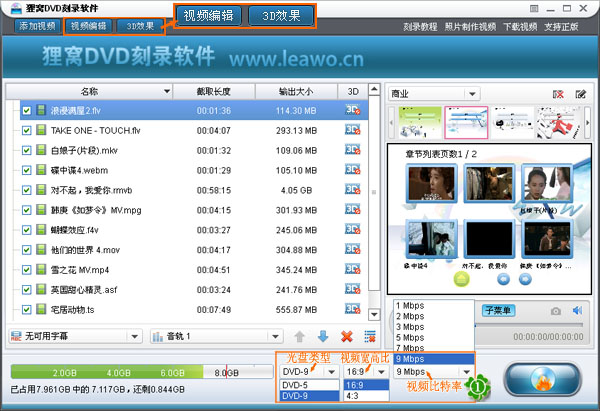Select DVD-5 in disc type list
The height and width of the screenshot is (411, 600).
click(x=310, y=385)
